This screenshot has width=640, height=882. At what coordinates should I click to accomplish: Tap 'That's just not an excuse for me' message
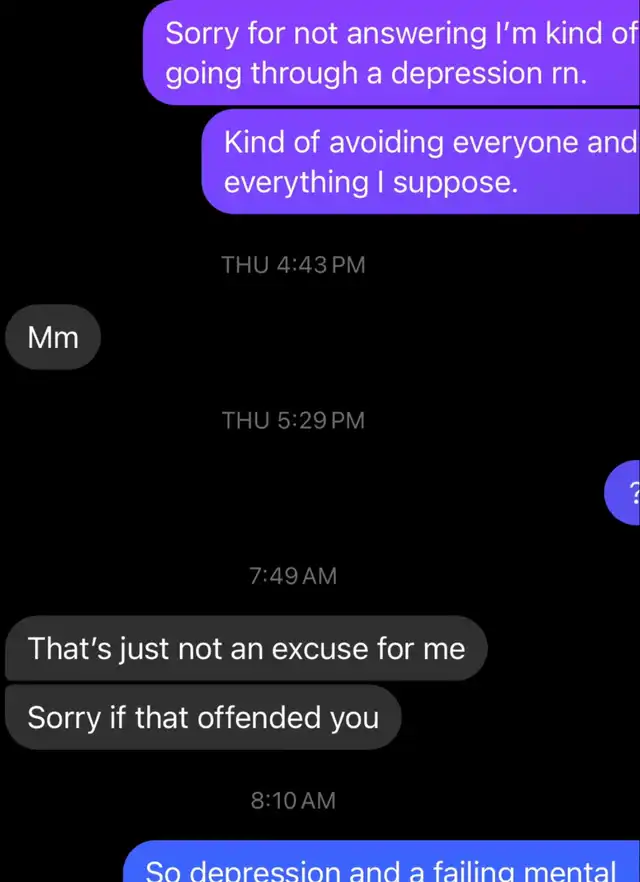click(x=246, y=648)
